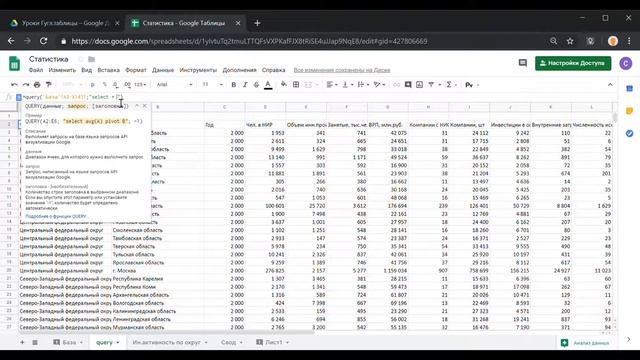
Task: Open the input tools keyboard dropdown
Action: click(x=471, y=85)
